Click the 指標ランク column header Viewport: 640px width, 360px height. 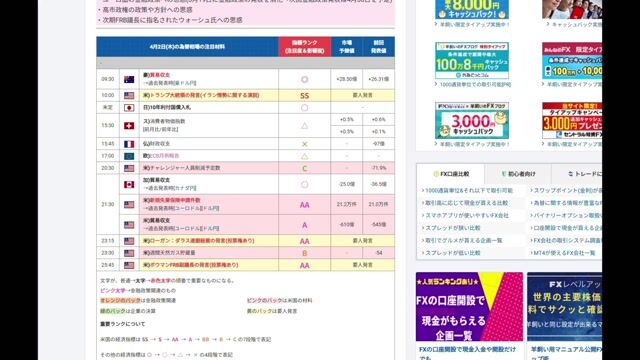point(304,47)
